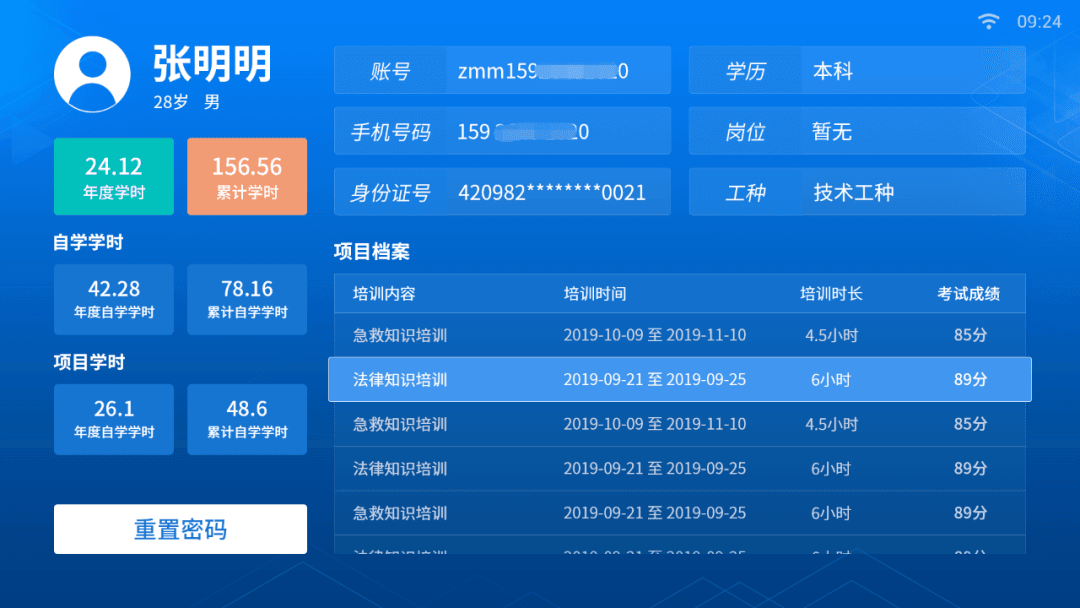Select the orange 累计学时 156.56 tile
This screenshot has width=1080, height=608.
click(x=247, y=177)
